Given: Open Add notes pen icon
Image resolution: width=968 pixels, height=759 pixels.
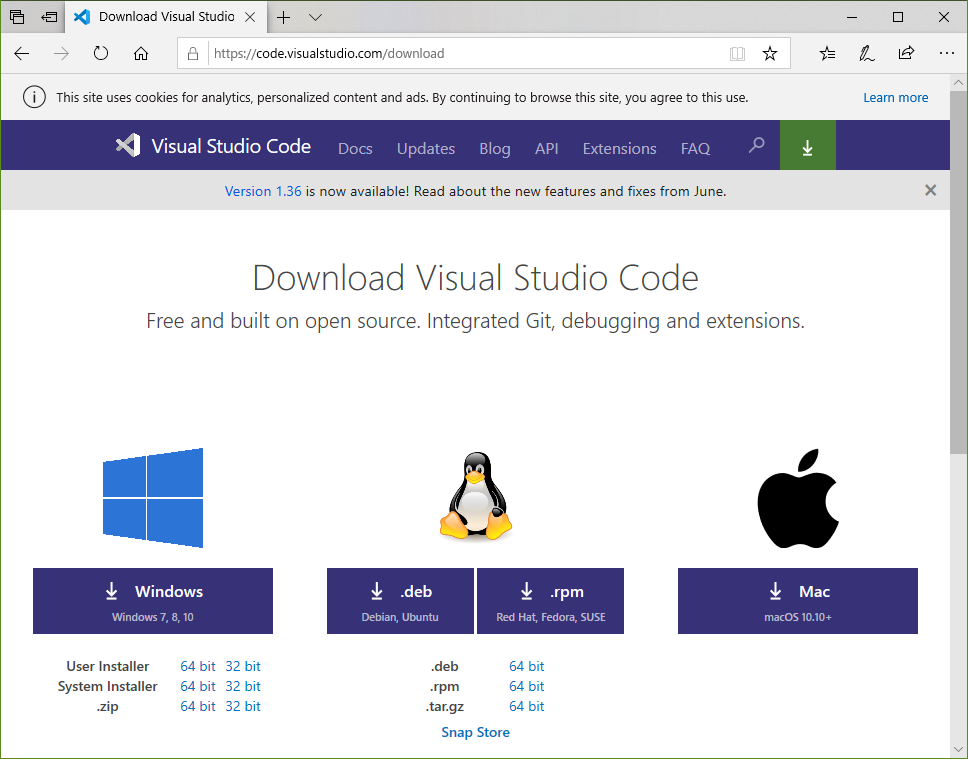Looking at the screenshot, I should tap(867, 54).
